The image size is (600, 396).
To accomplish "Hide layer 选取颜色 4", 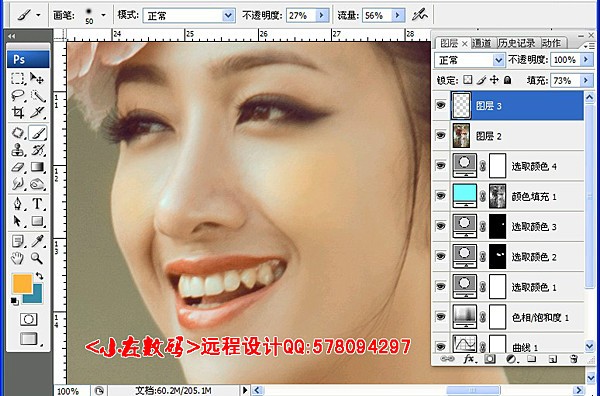I will (441, 165).
